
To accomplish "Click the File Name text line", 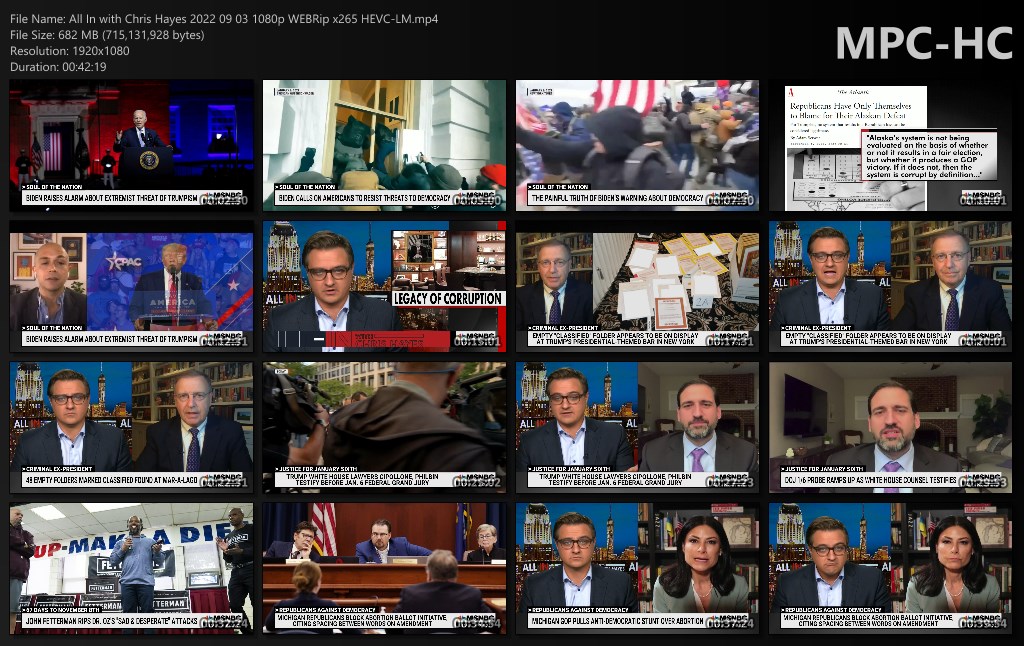I will 224,19.
